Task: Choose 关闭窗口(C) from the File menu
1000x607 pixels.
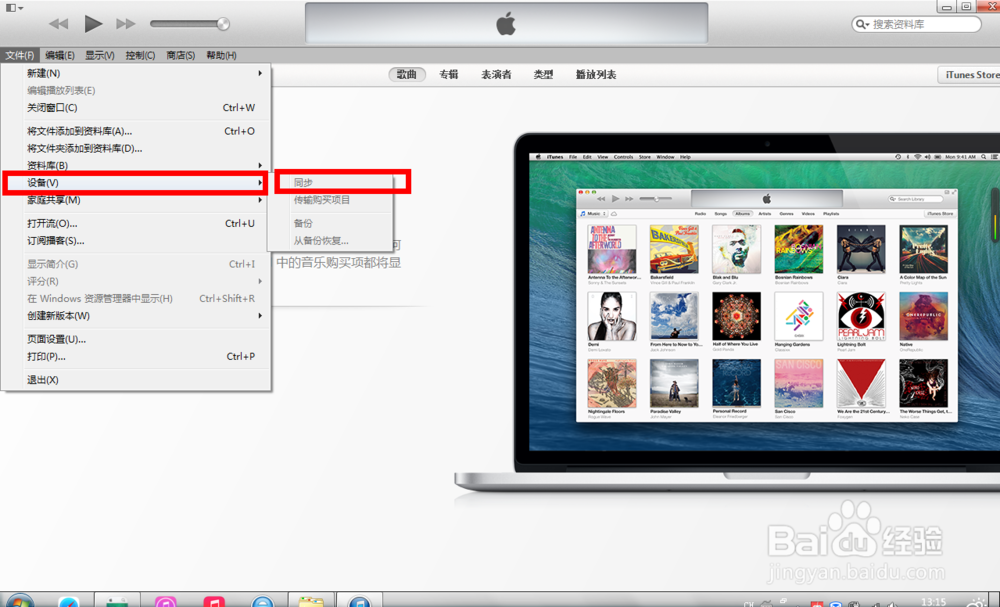Action: [136, 108]
